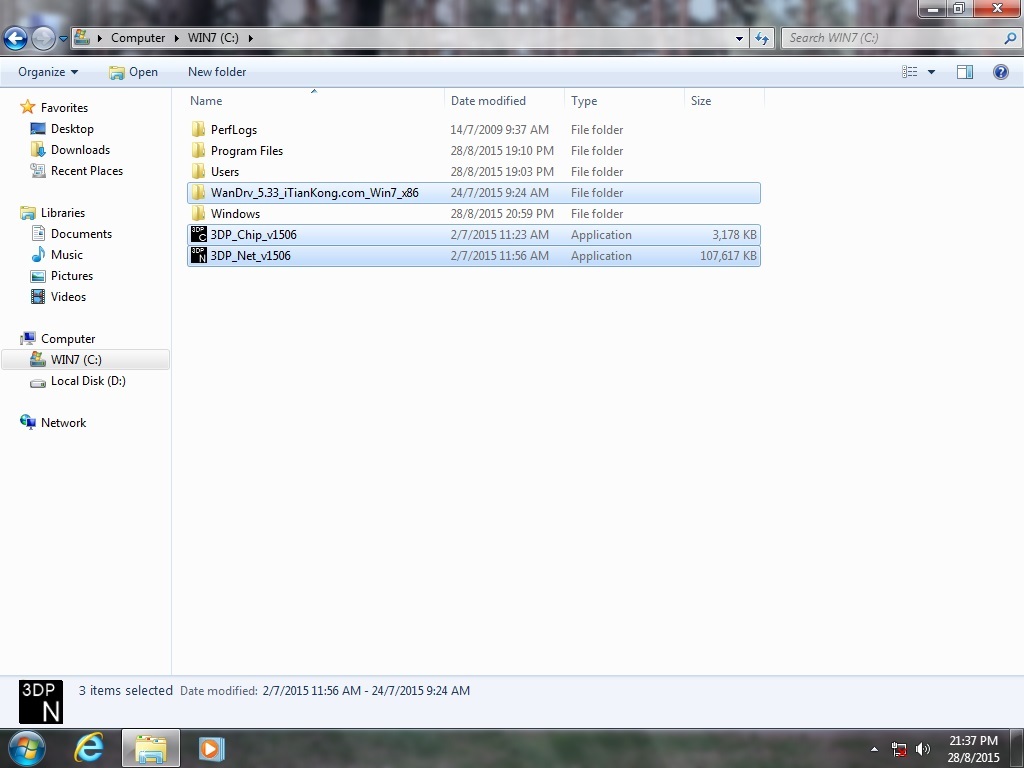Image resolution: width=1024 pixels, height=768 pixels.
Task: Select the 3DP_Chip_v1506 application icon
Action: [x=199, y=234]
